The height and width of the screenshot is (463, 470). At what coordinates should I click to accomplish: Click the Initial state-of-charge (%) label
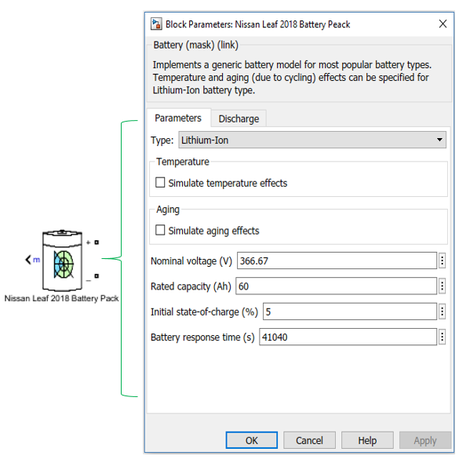point(204,312)
